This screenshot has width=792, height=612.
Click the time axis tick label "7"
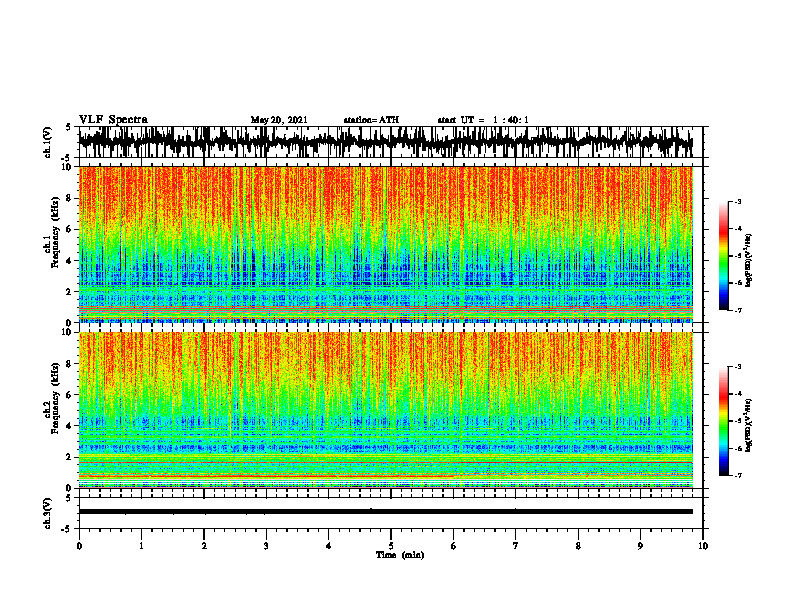pyautogui.click(x=516, y=546)
